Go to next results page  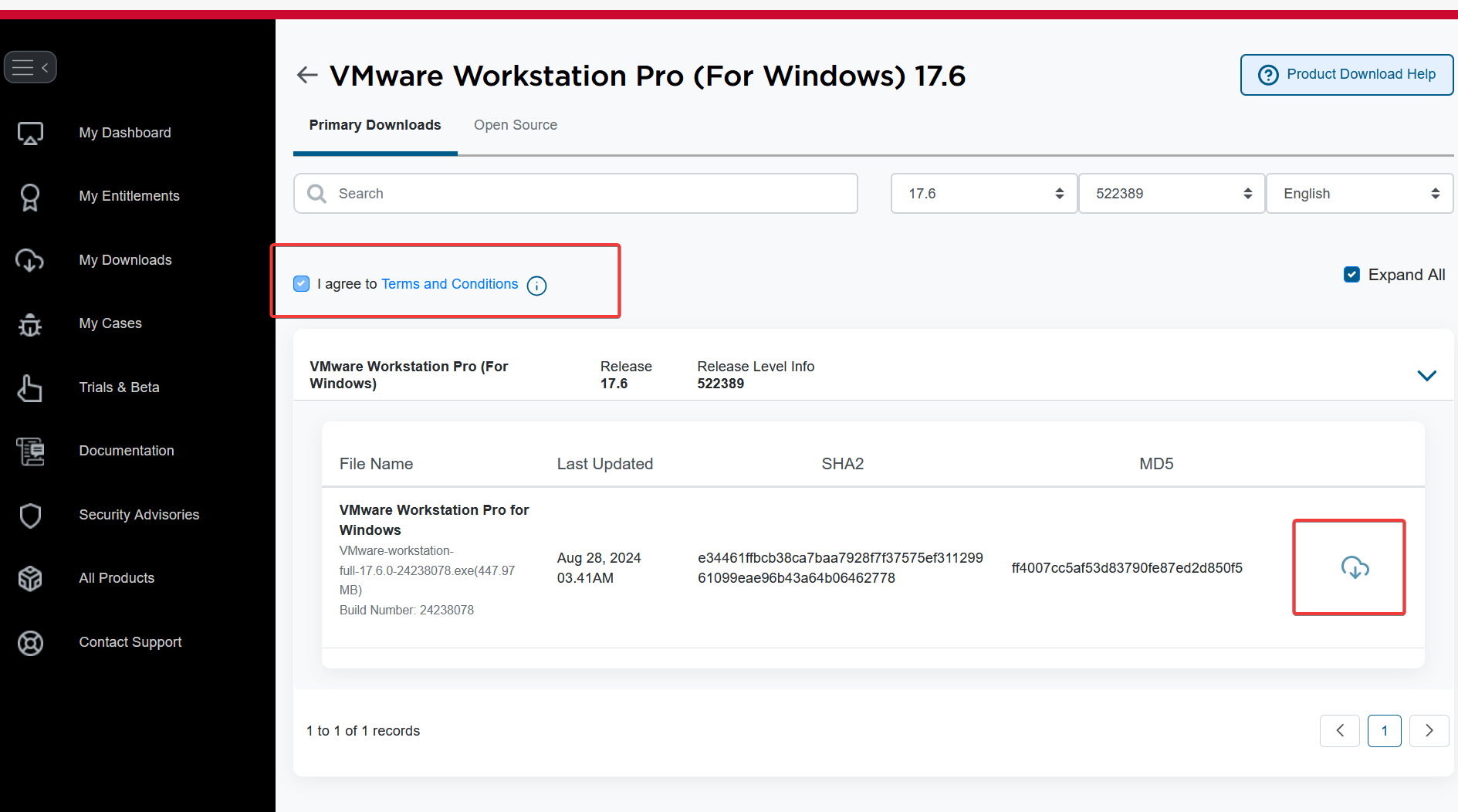1429,730
